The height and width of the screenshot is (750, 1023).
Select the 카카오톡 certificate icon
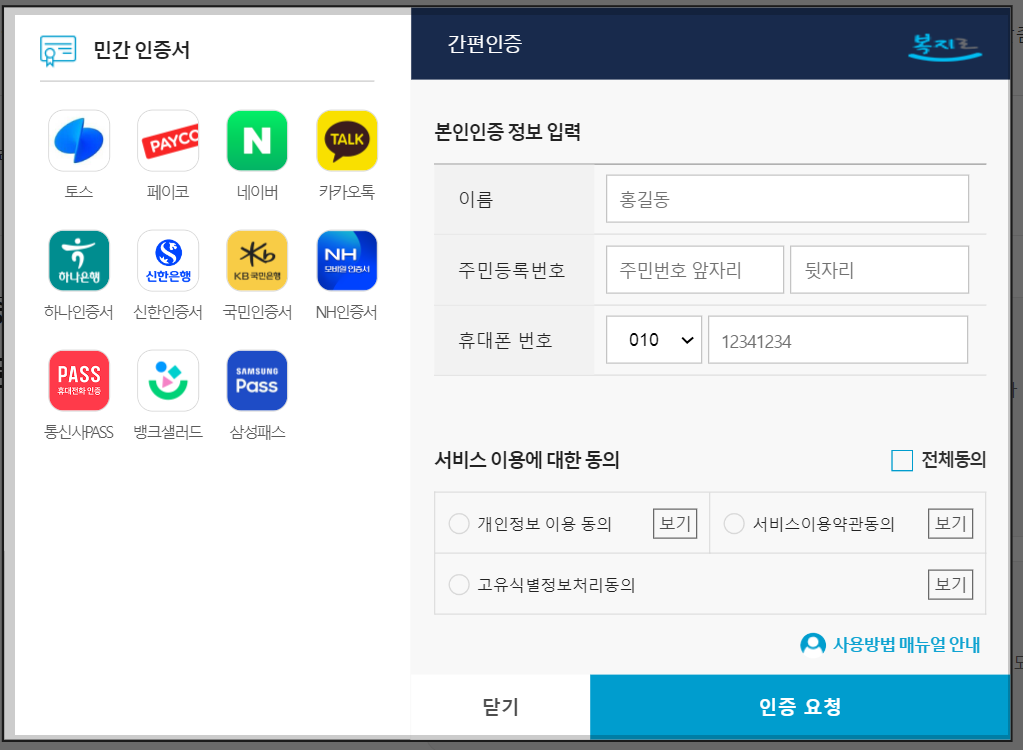point(345,140)
